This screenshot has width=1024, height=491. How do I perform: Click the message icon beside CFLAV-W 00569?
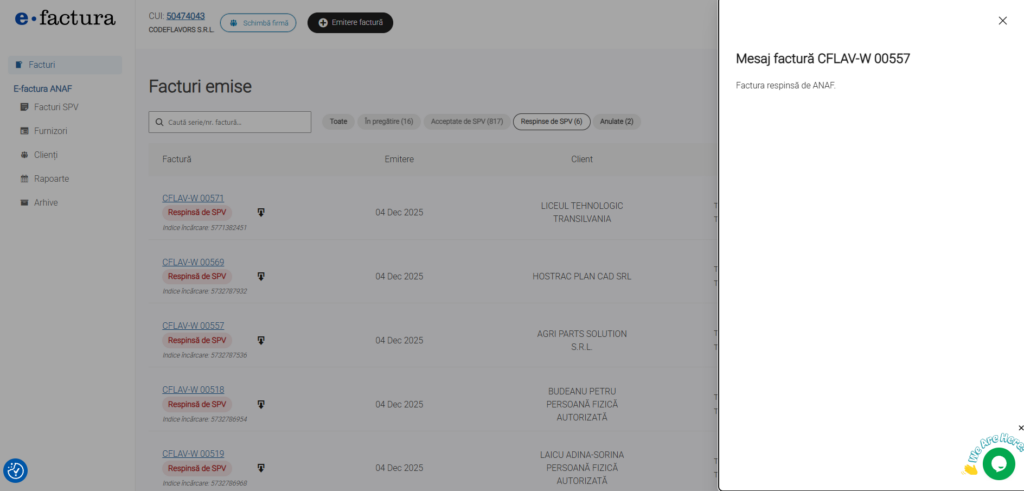261,276
